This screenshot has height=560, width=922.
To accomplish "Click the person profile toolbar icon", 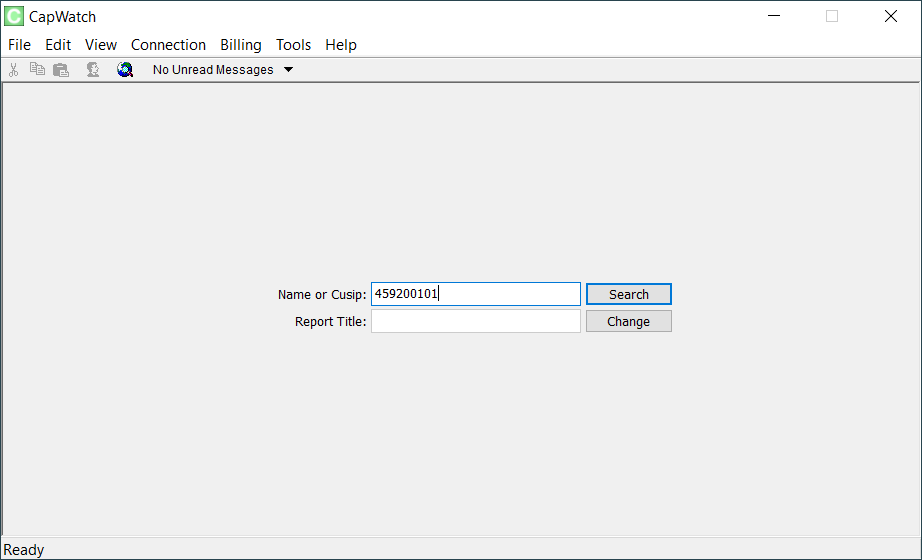I will 93,70.
